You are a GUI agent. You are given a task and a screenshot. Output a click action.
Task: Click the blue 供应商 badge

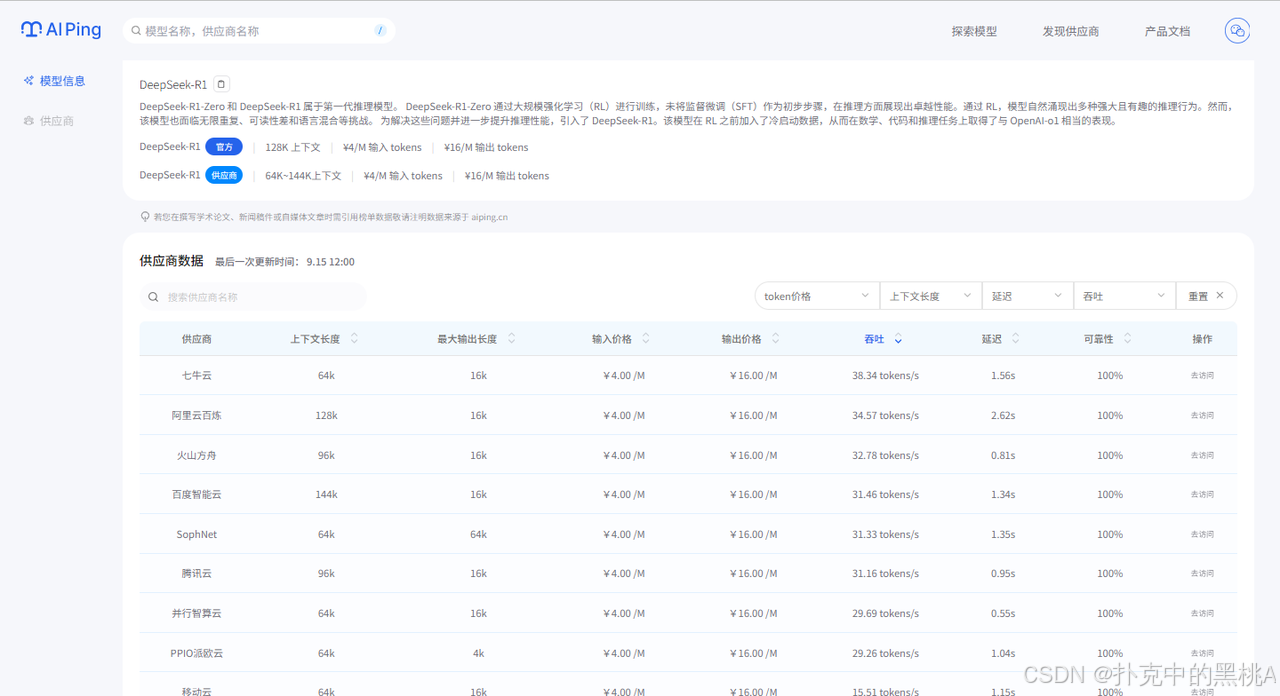click(224, 175)
